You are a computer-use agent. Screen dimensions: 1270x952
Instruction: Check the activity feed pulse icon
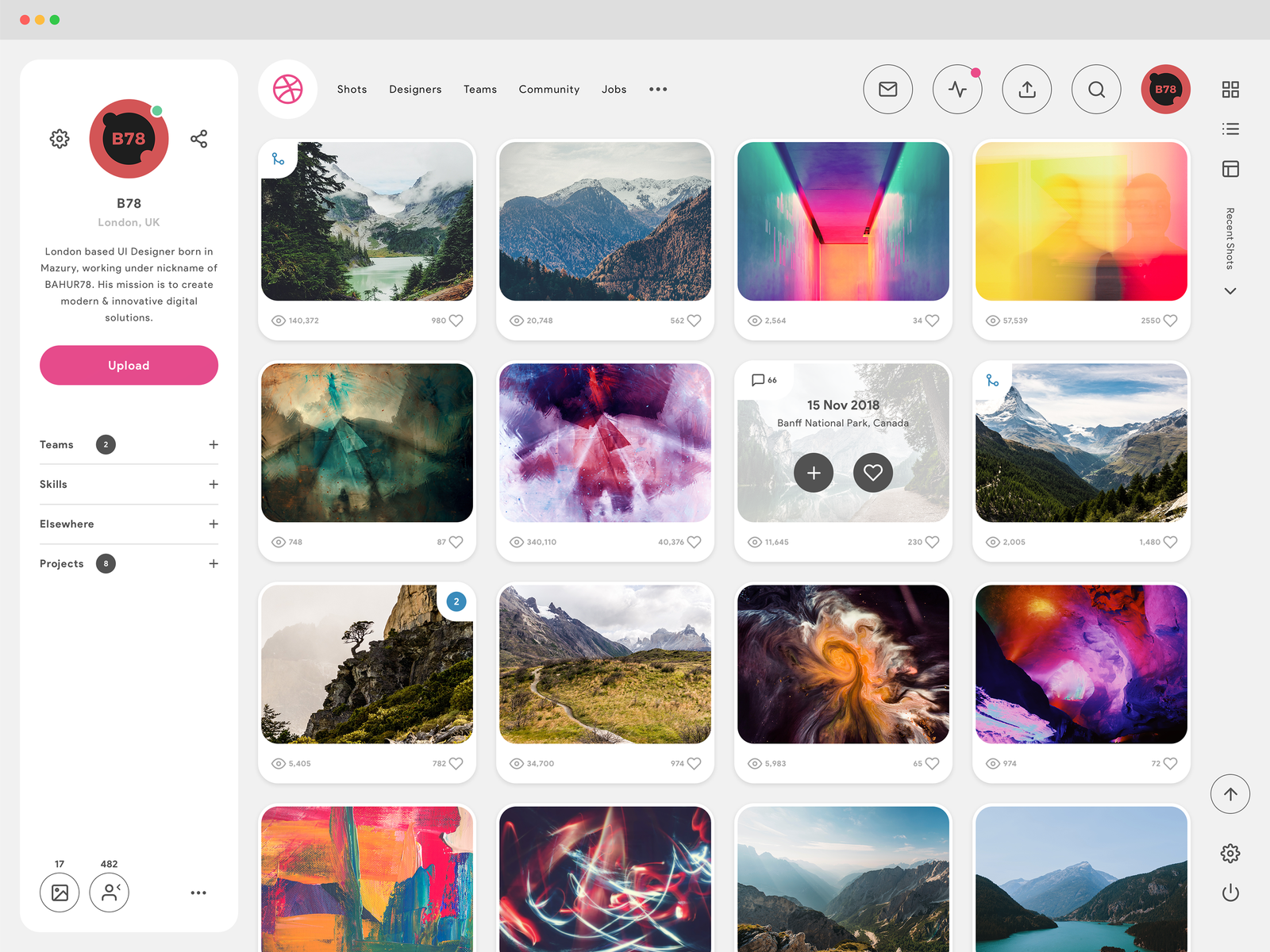[957, 89]
